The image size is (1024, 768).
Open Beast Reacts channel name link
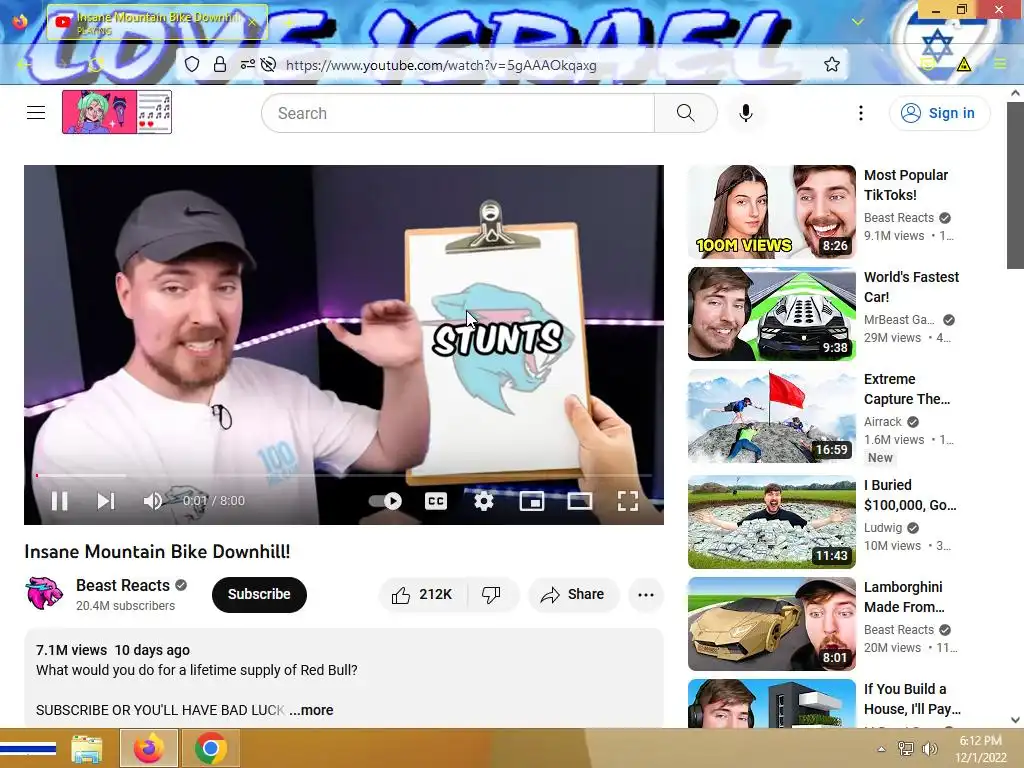click(x=123, y=585)
